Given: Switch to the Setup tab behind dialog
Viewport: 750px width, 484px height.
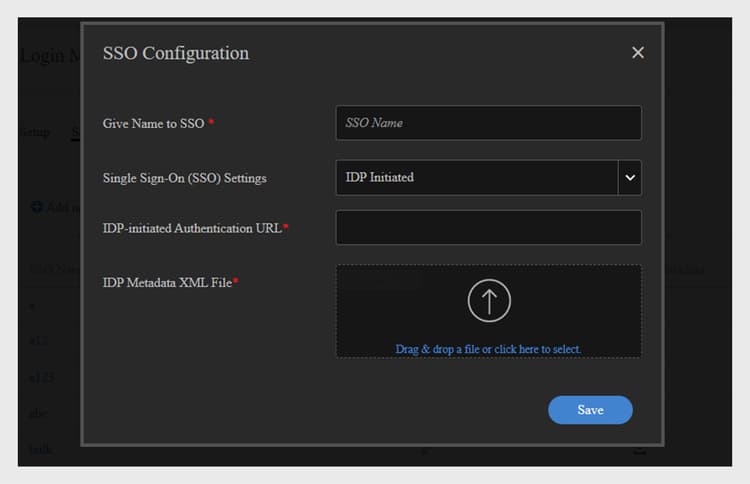Looking at the screenshot, I should click(x=35, y=132).
